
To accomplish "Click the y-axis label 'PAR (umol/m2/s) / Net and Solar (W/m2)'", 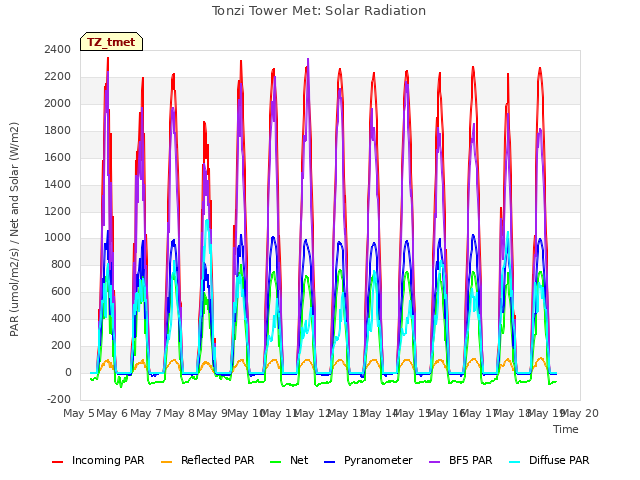I will click(14, 229).
